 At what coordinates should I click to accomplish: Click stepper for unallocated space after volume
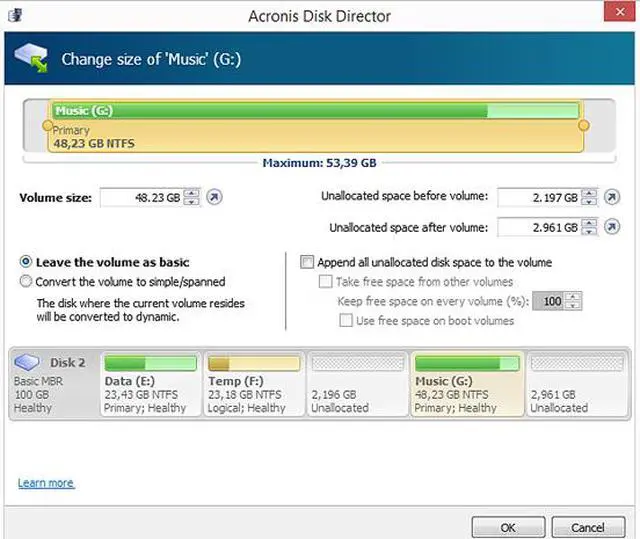coord(589,228)
